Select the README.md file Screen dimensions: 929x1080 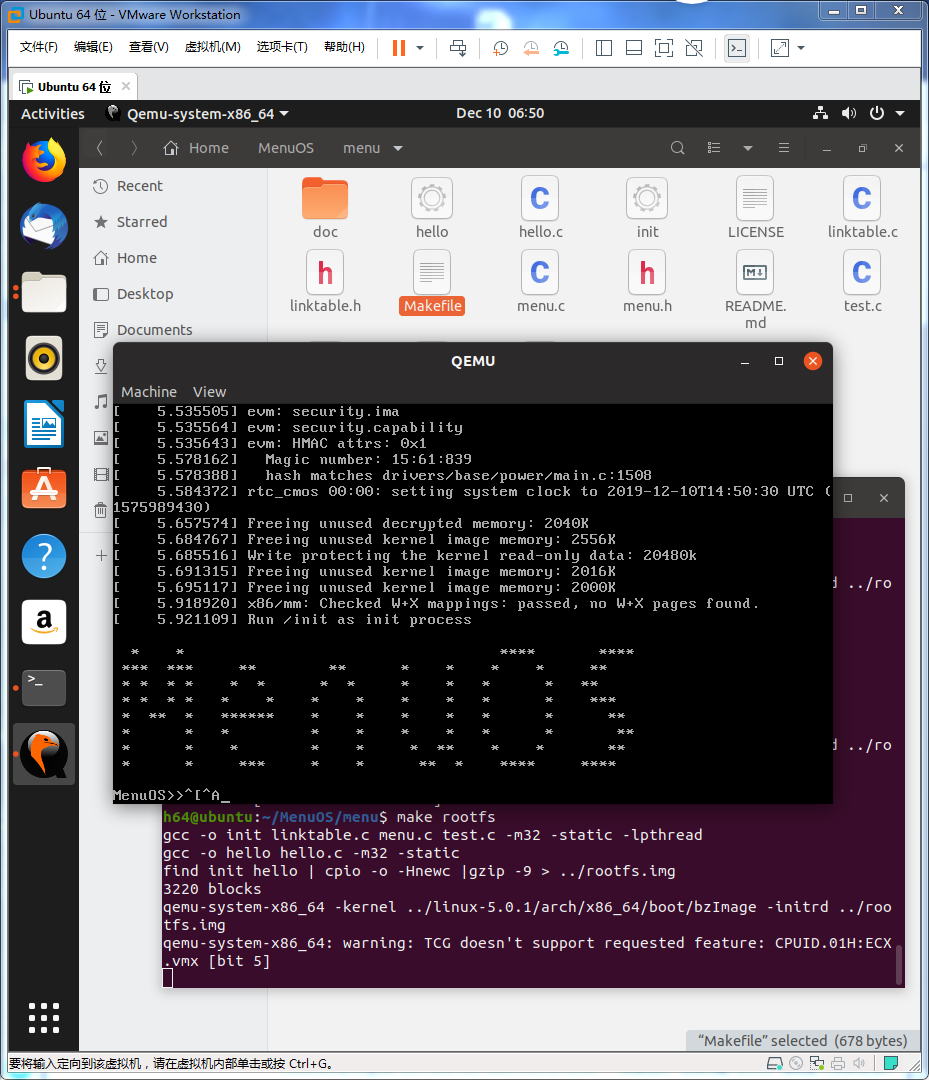point(755,290)
